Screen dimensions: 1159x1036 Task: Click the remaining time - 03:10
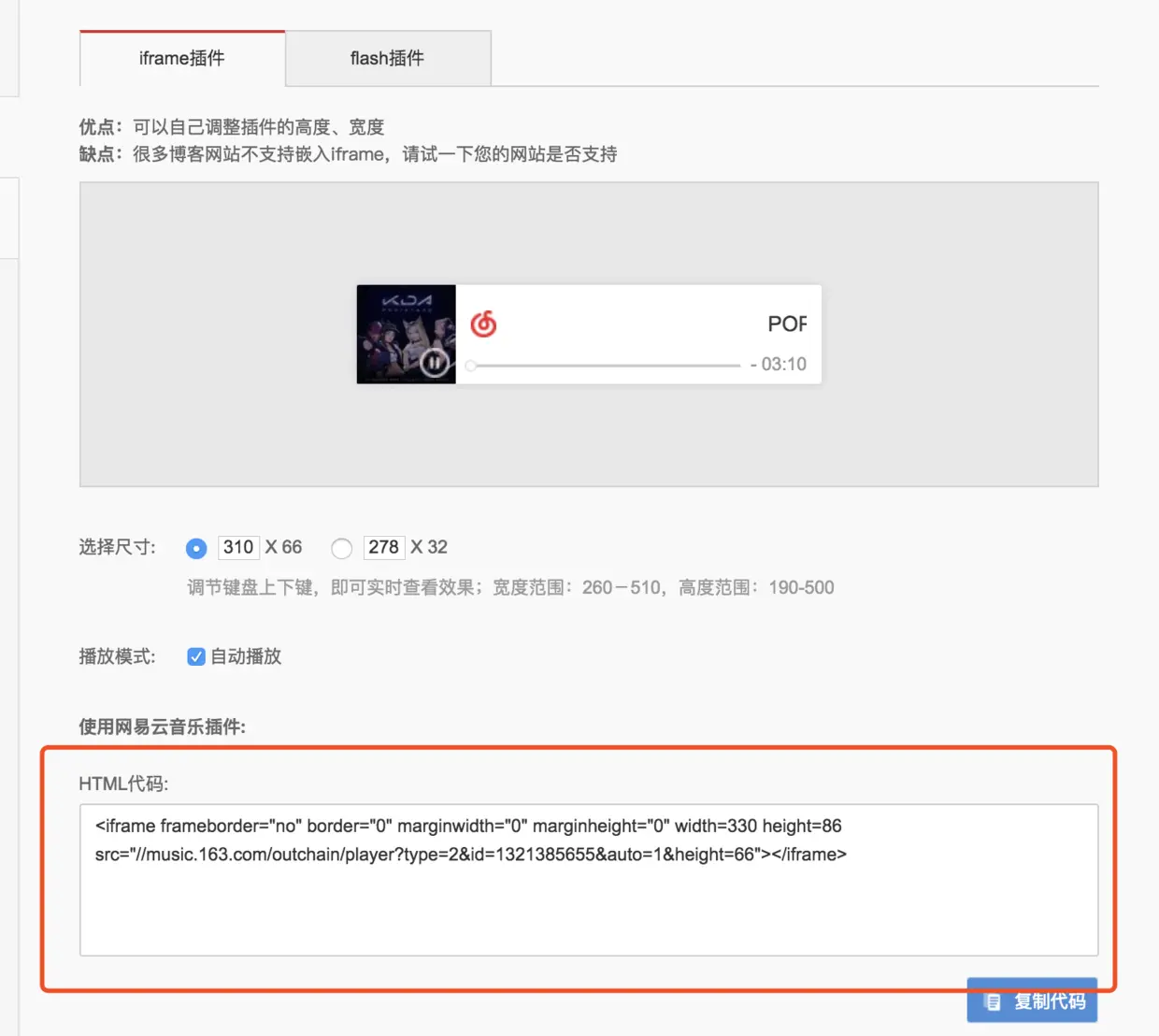[779, 364]
